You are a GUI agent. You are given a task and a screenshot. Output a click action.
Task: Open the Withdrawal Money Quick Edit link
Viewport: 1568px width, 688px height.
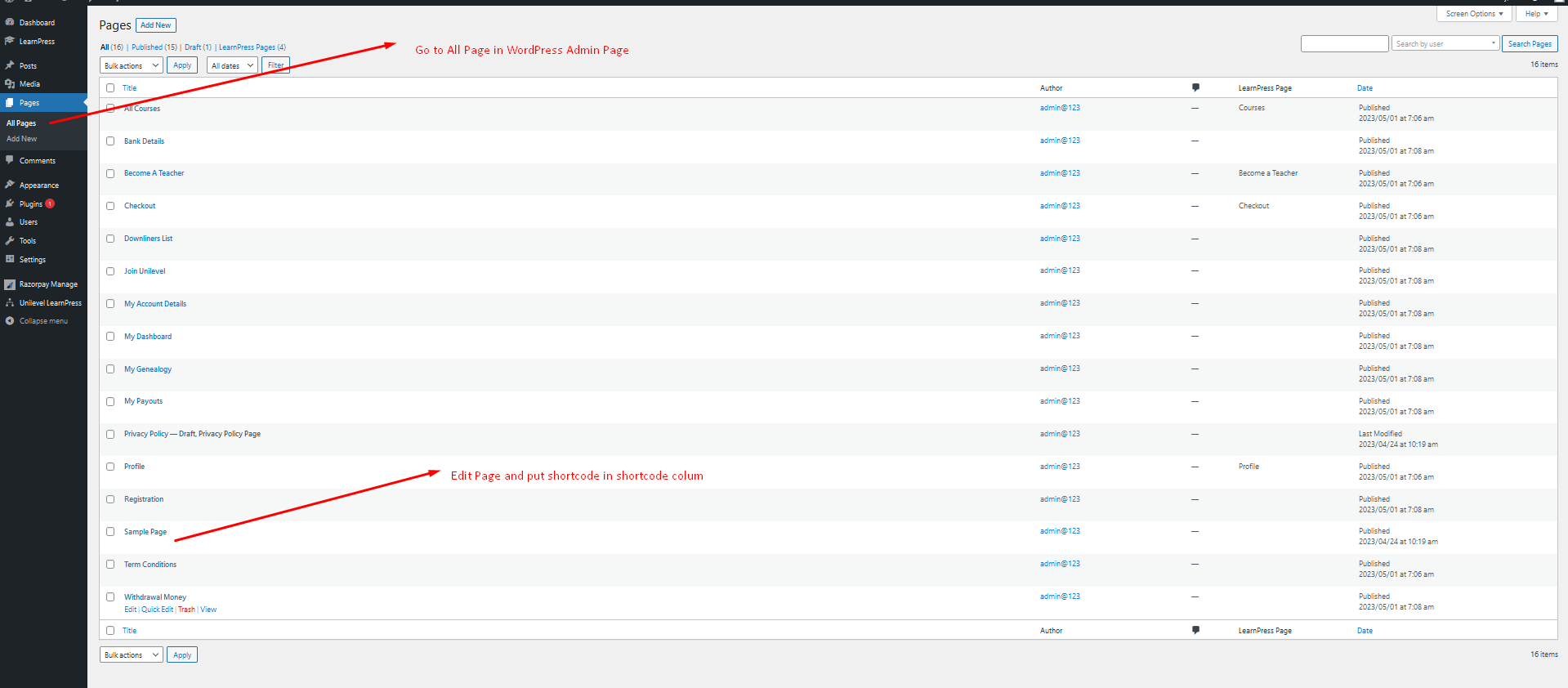click(157, 610)
